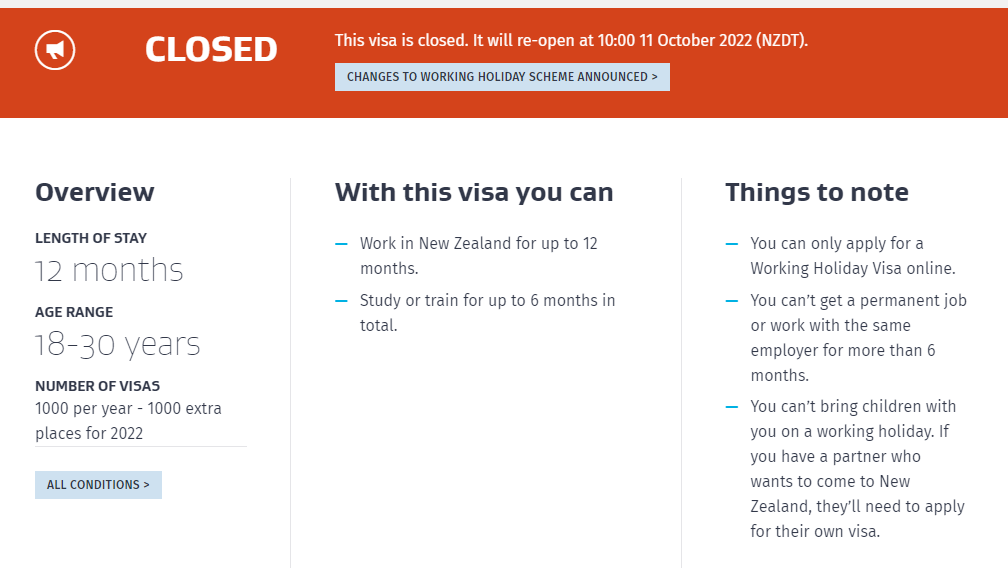Click the megaphone announcement icon
The height and width of the screenshot is (577, 1008).
coord(55,49)
